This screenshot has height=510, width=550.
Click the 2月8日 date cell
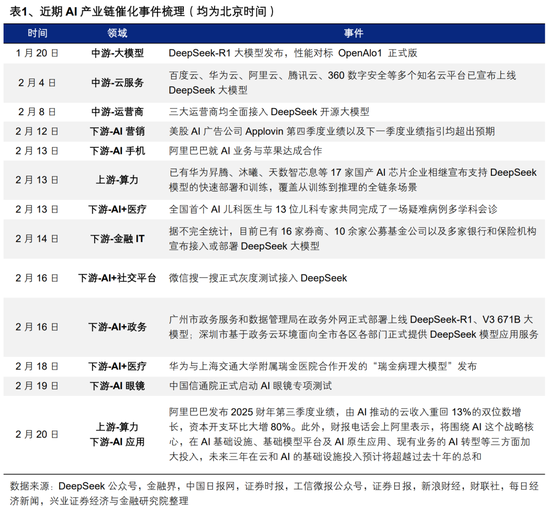click(x=37, y=112)
